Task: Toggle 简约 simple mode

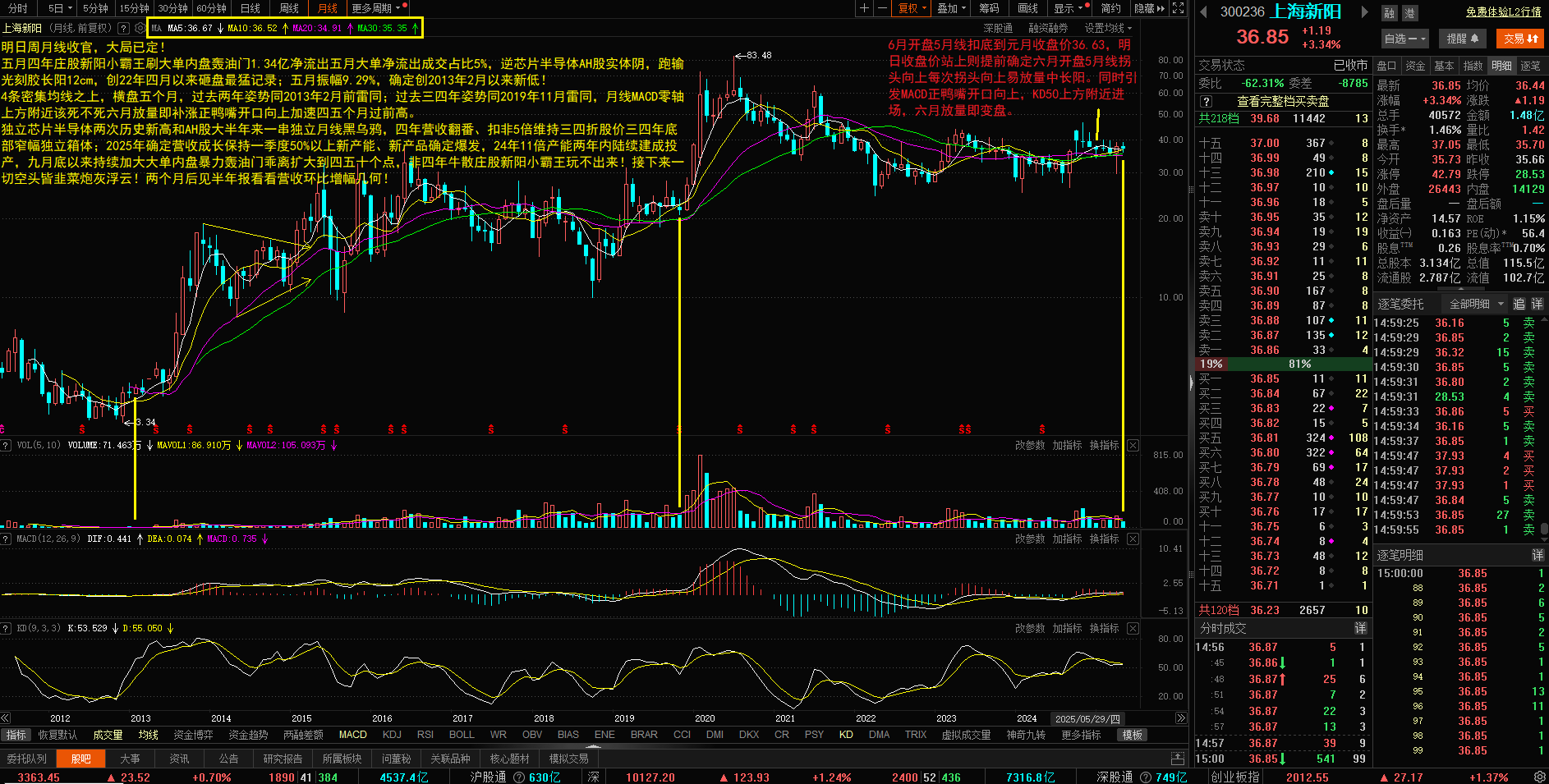Action: 1110,8
